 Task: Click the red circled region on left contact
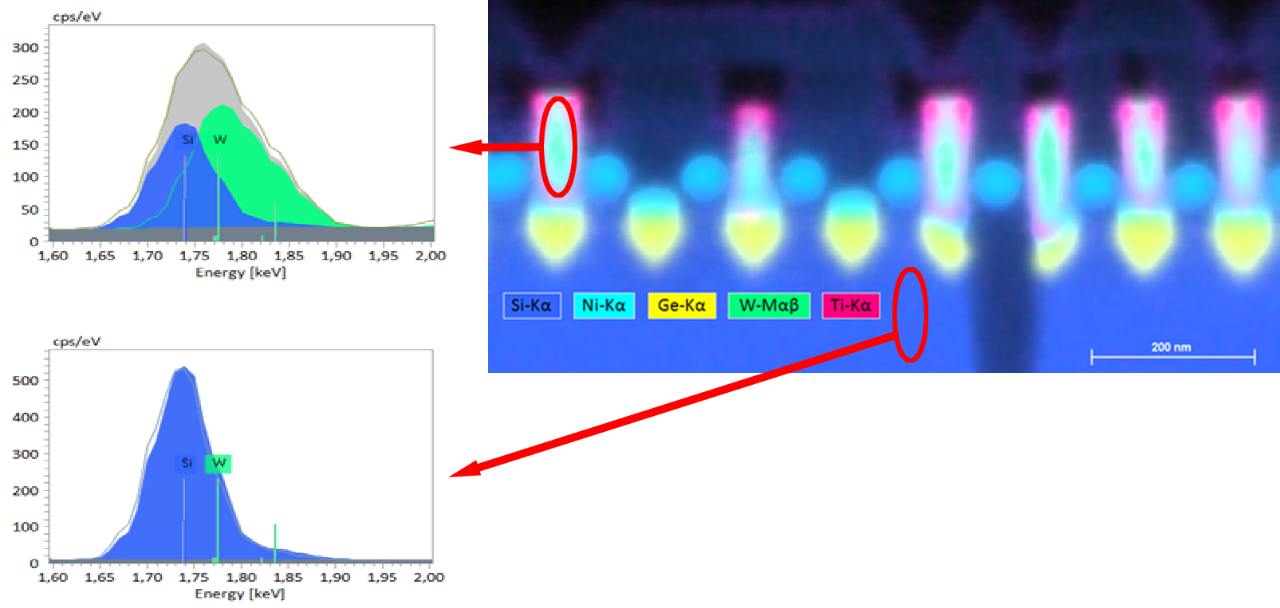(x=557, y=145)
